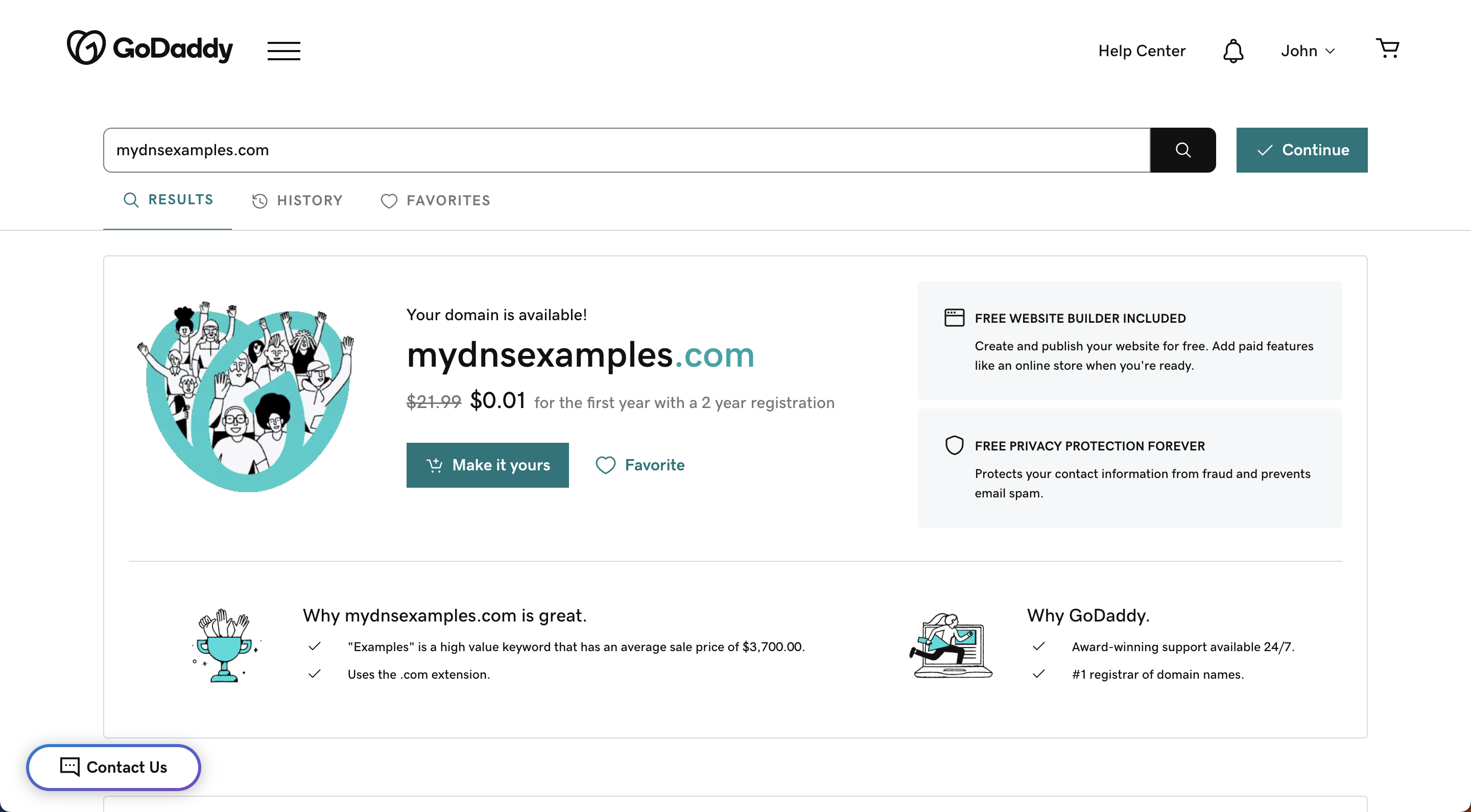1471x812 pixels.
Task: Click the website builder window icon
Action: point(954,318)
